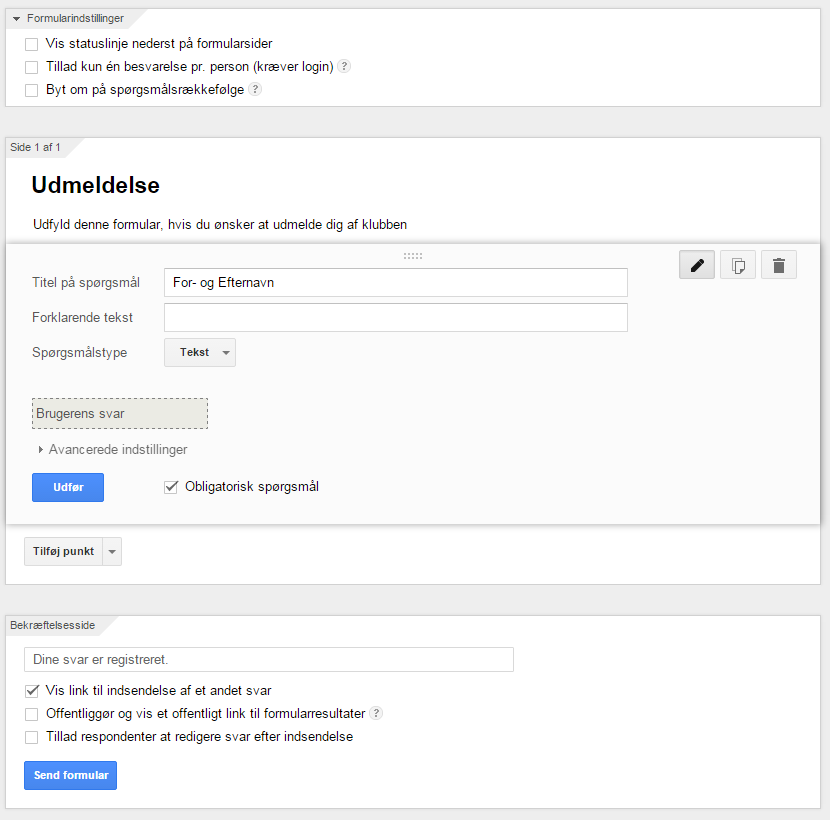Delete question with the trash icon
This screenshot has height=820, width=830.
coord(779,265)
